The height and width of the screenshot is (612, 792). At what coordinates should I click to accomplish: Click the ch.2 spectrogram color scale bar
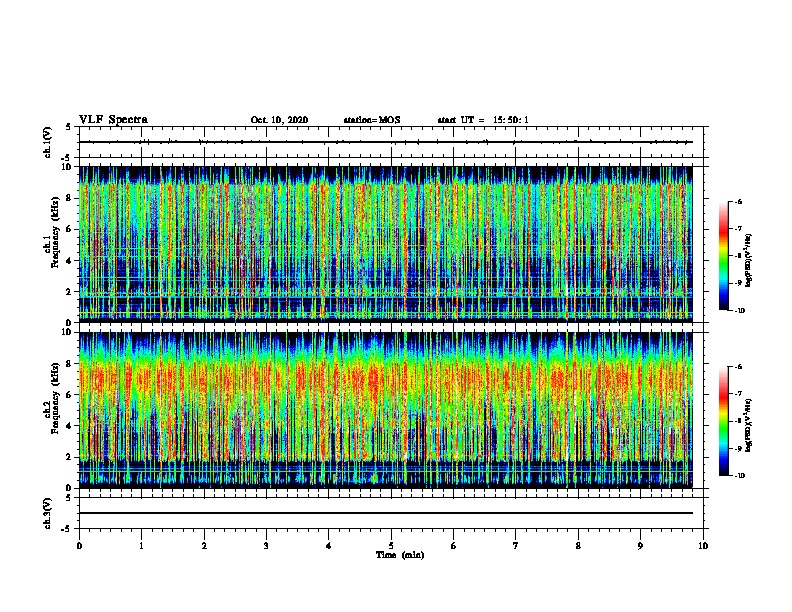[724, 421]
